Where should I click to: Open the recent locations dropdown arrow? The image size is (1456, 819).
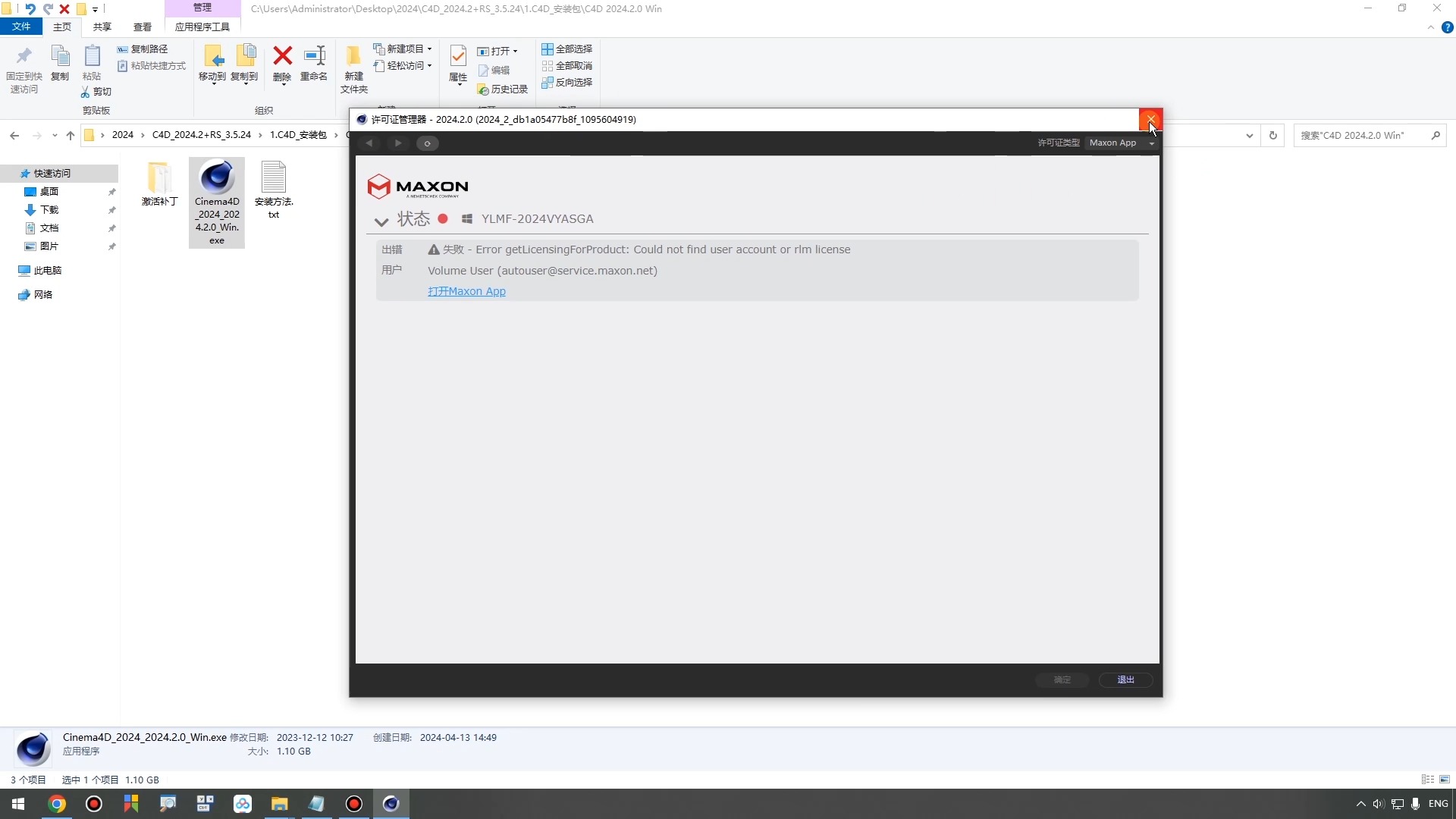55,136
